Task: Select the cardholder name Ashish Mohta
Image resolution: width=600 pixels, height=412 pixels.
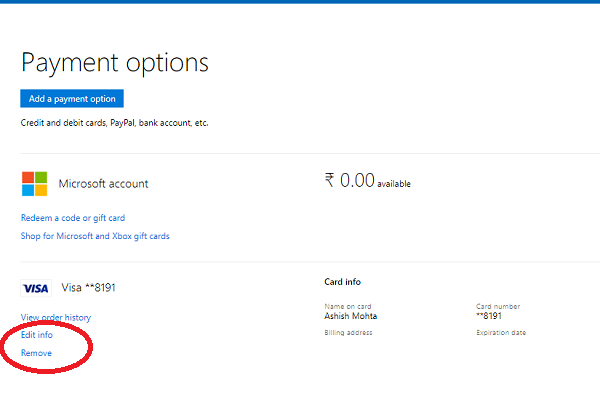Action: pos(351,316)
